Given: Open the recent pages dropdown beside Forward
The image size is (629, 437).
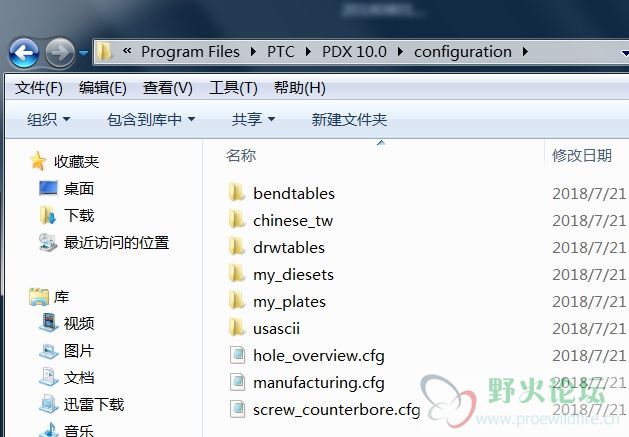Looking at the screenshot, I should coord(83,53).
